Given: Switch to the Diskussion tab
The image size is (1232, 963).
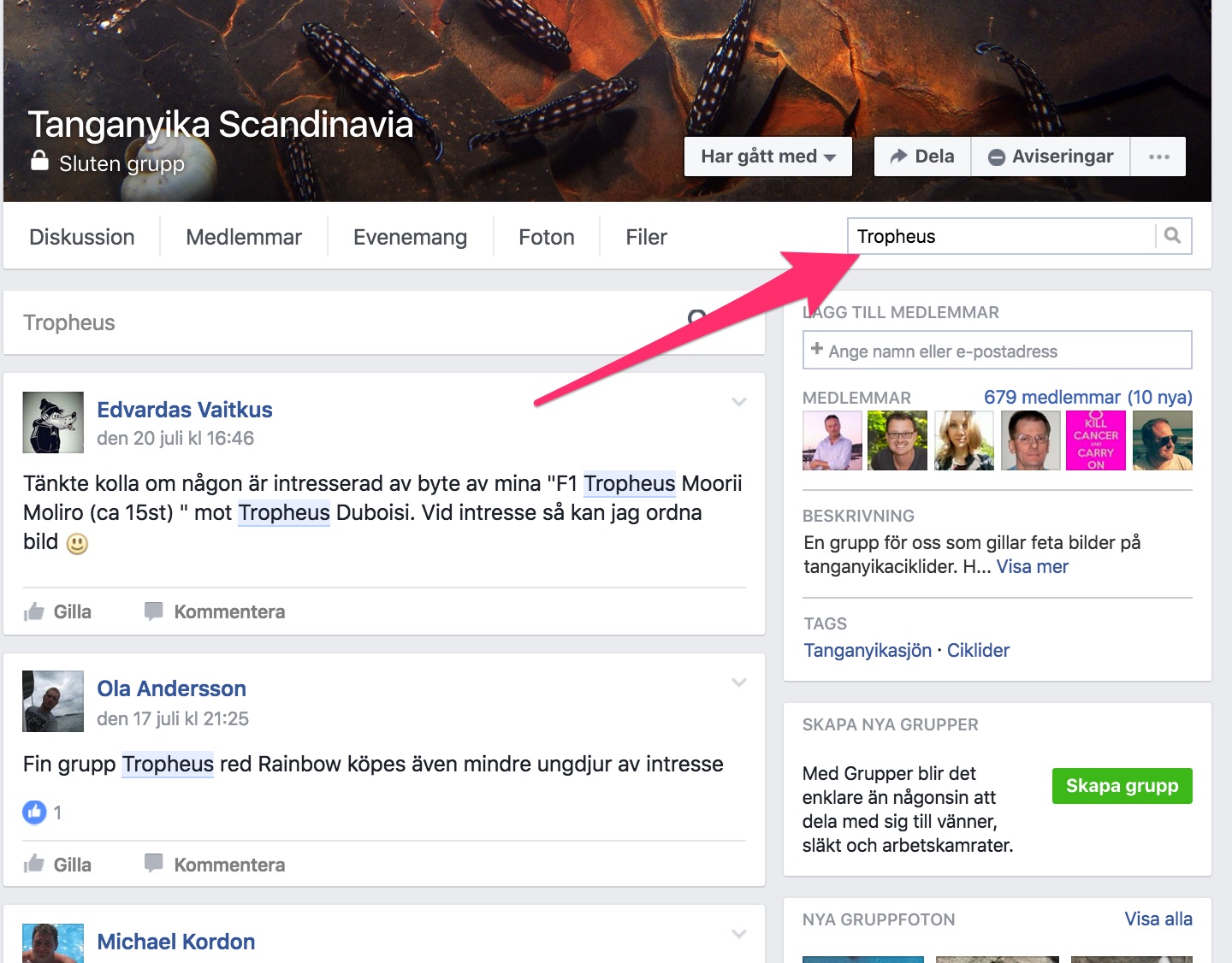Looking at the screenshot, I should pos(82,237).
